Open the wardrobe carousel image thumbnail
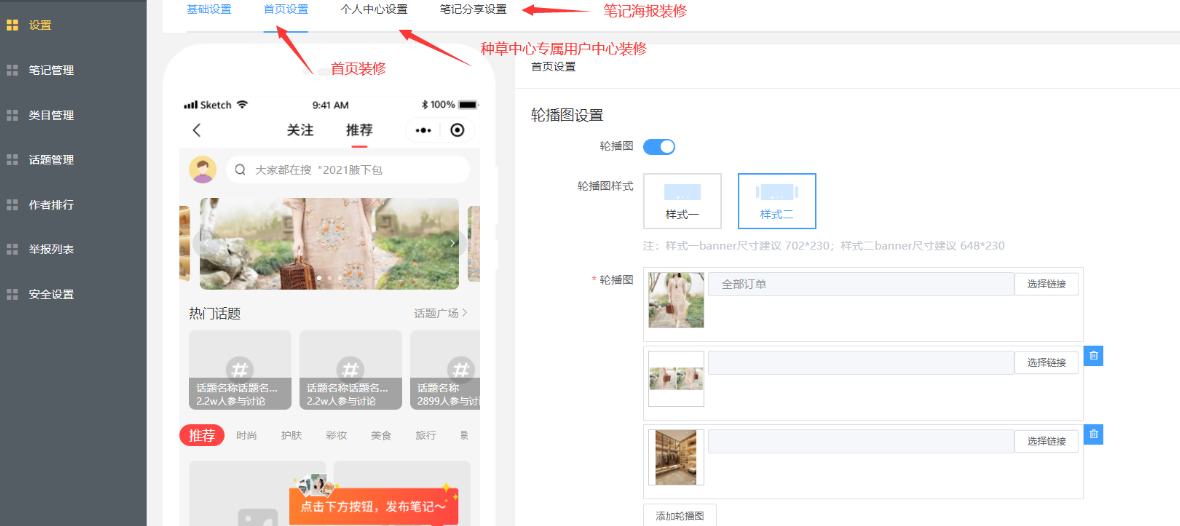Image resolution: width=1180 pixels, height=526 pixels. pyautogui.click(x=676, y=457)
